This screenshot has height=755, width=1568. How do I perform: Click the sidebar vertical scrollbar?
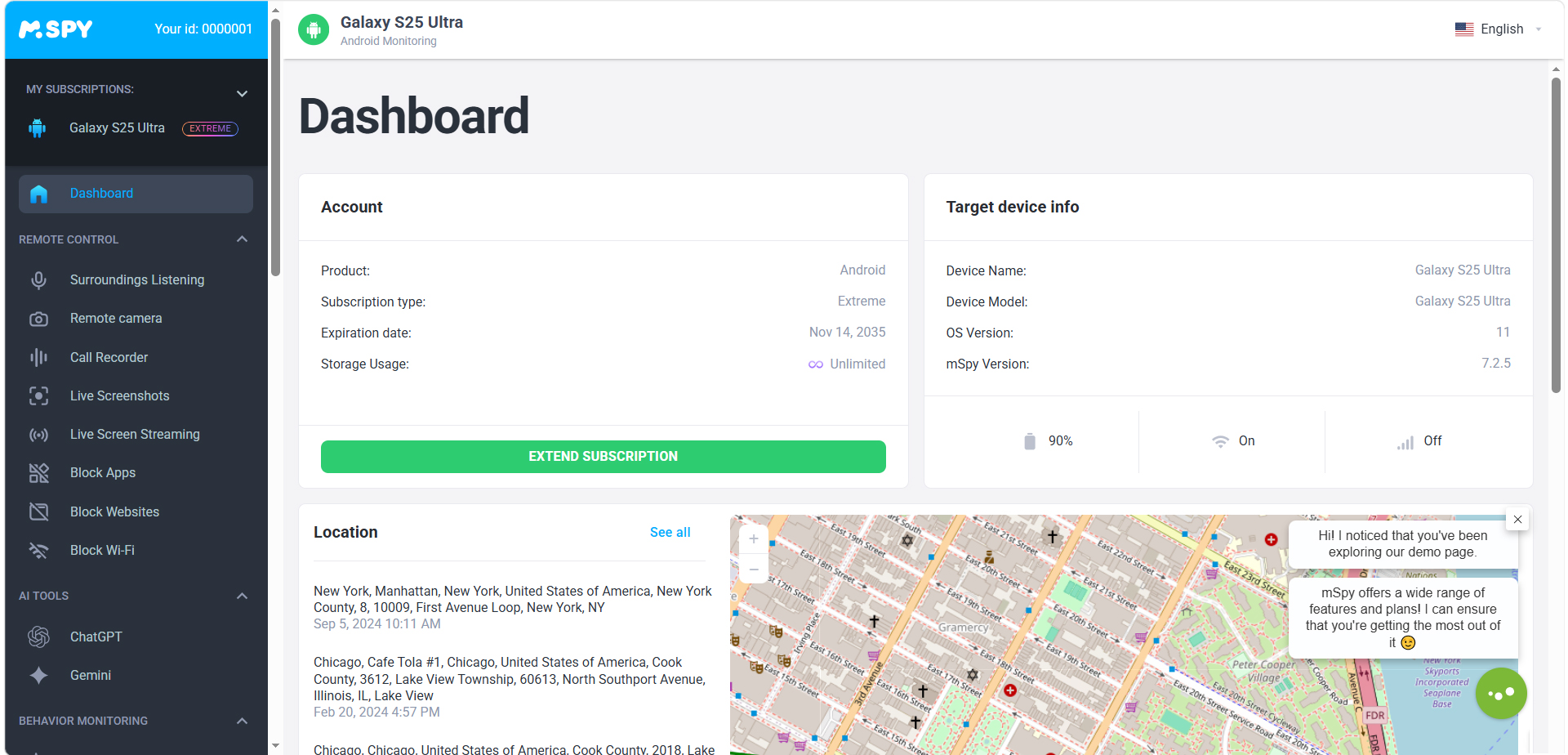275,147
